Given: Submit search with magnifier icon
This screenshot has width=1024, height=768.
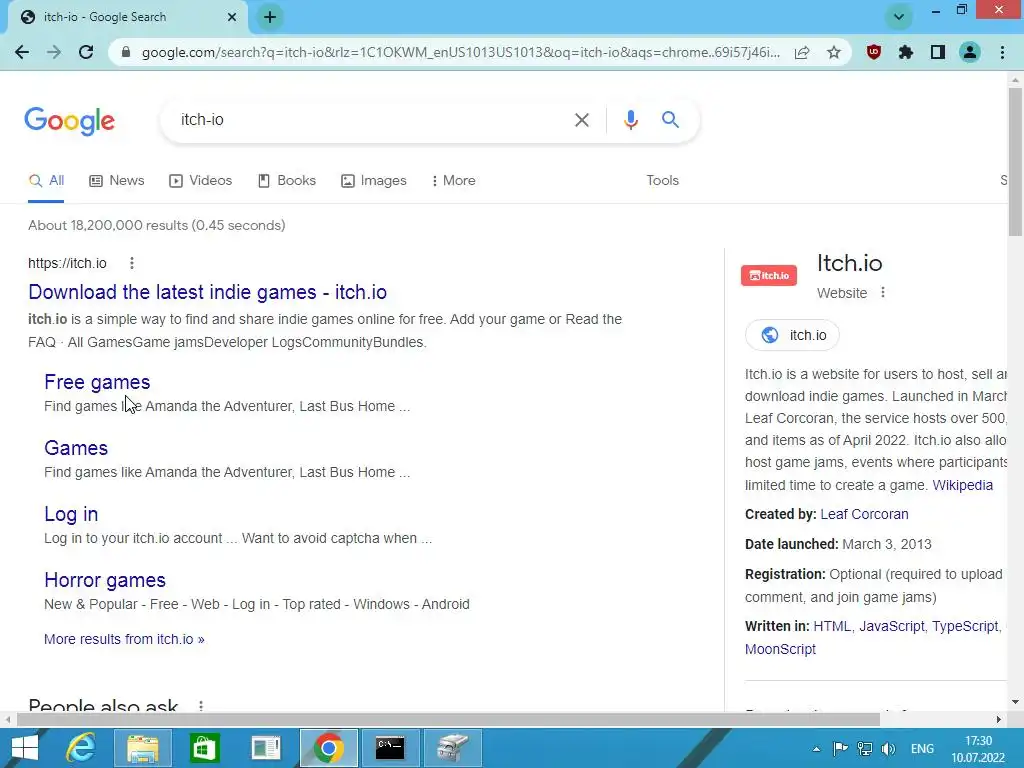Looking at the screenshot, I should click(670, 120).
